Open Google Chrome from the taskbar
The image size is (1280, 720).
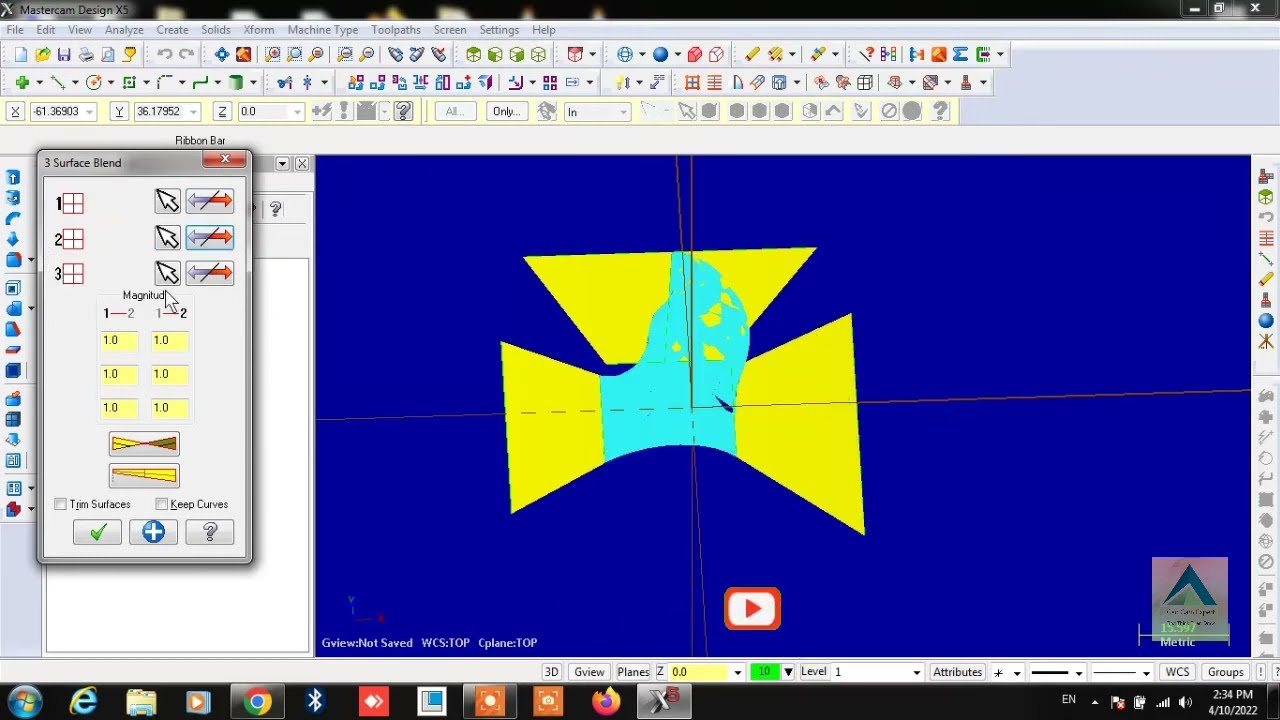pos(258,701)
